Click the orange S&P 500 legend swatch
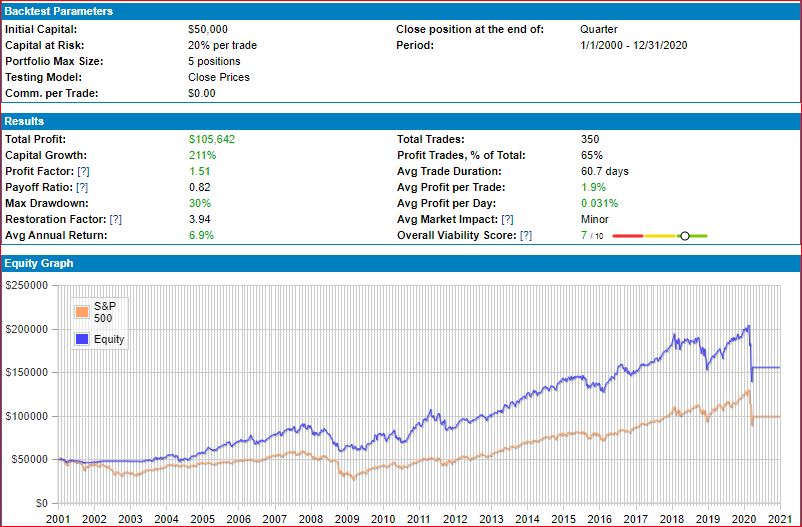 tap(82, 312)
